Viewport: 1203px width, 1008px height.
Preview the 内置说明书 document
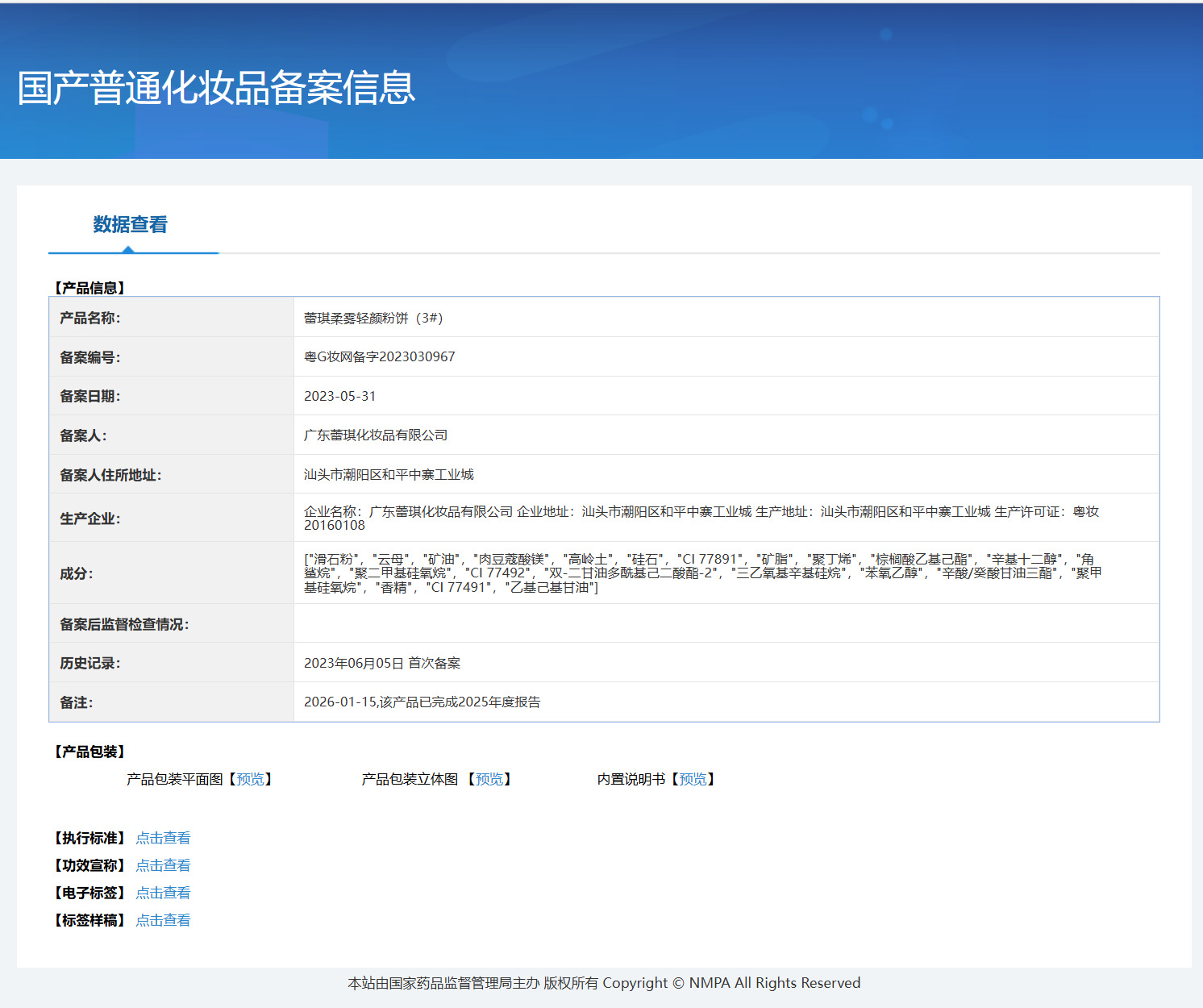(693, 779)
